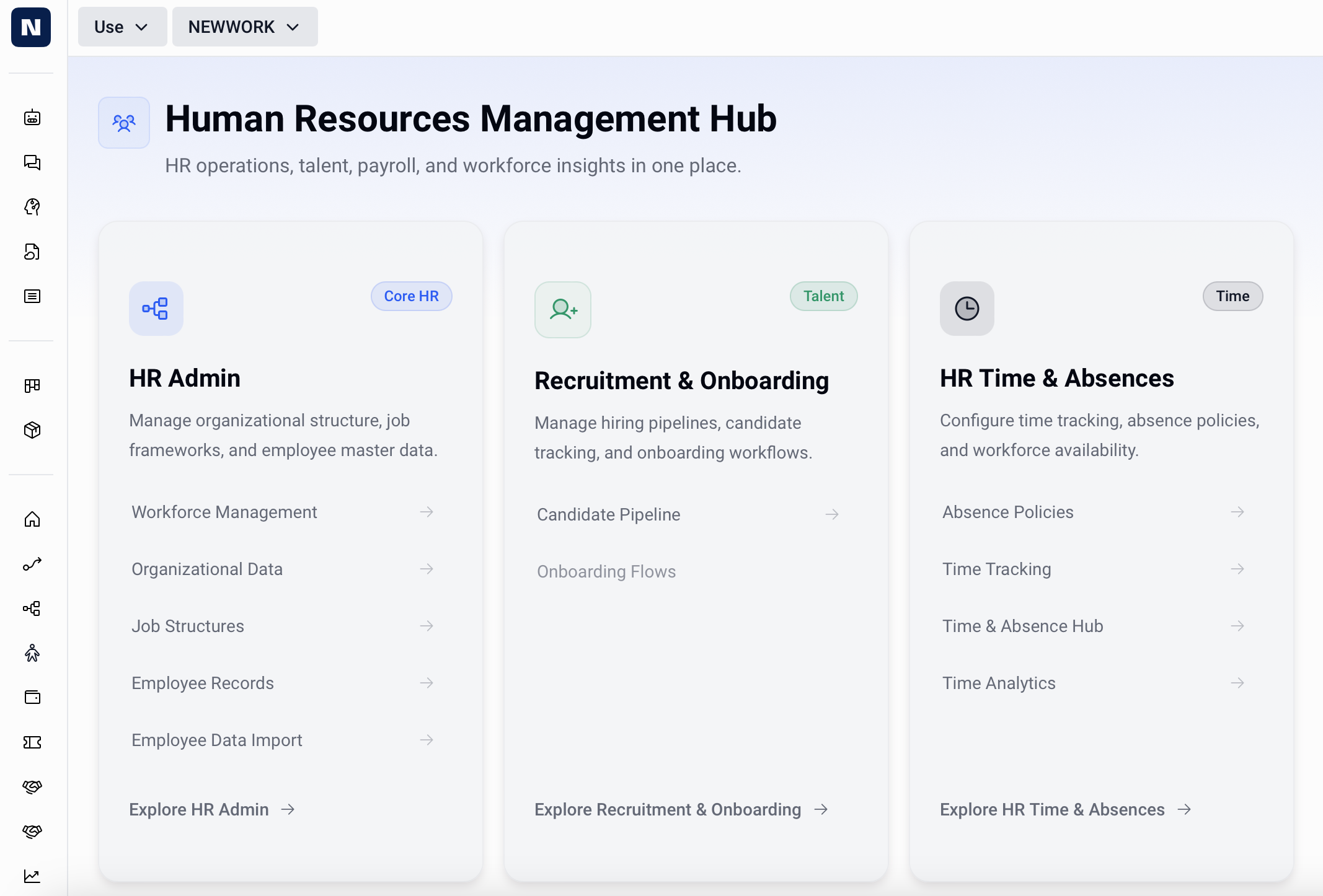Click the arrow beside Absence Policies
This screenshot has width=1323, height=896.
(1237, 512)
